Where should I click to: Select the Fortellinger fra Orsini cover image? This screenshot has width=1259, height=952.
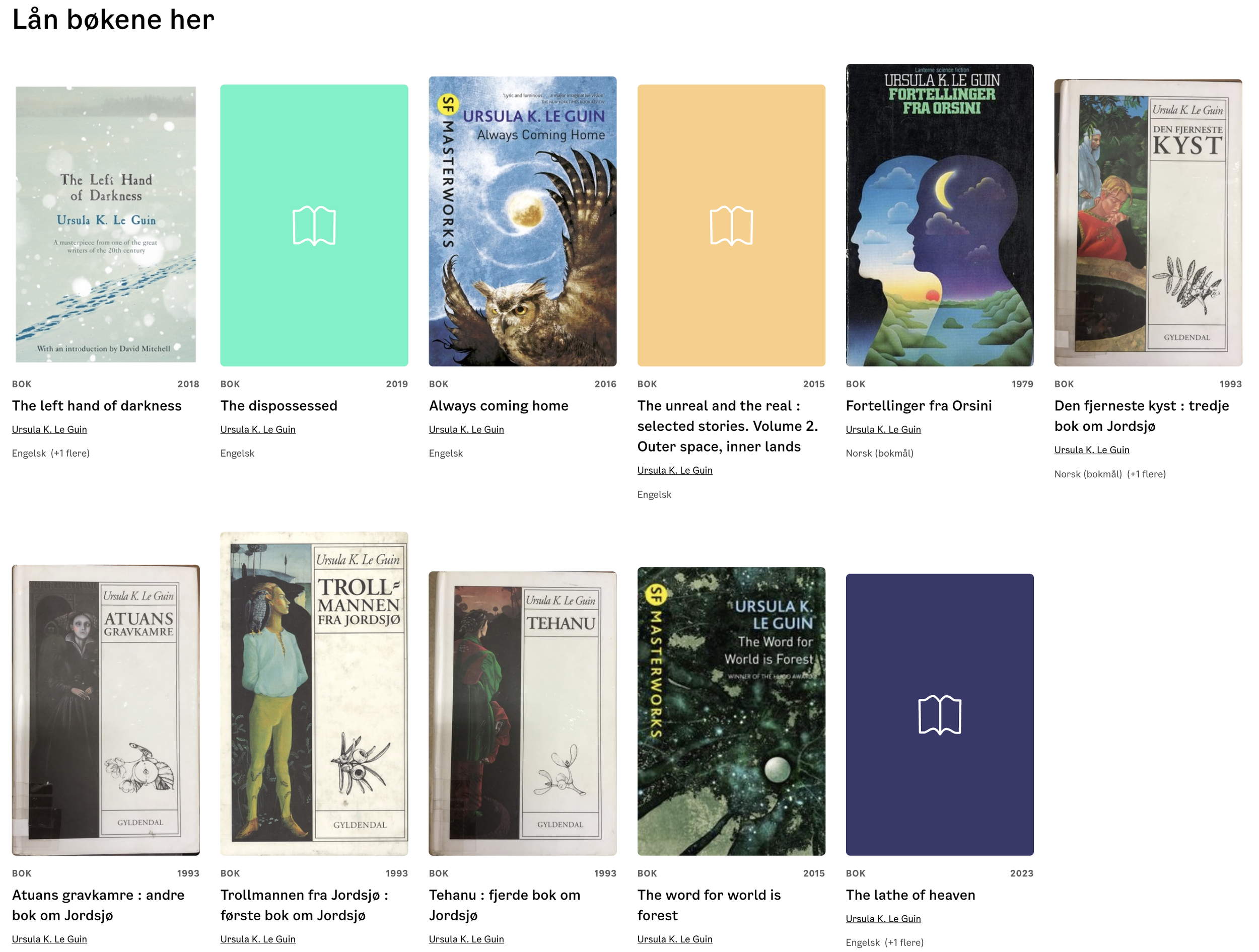tap(940, 215)
